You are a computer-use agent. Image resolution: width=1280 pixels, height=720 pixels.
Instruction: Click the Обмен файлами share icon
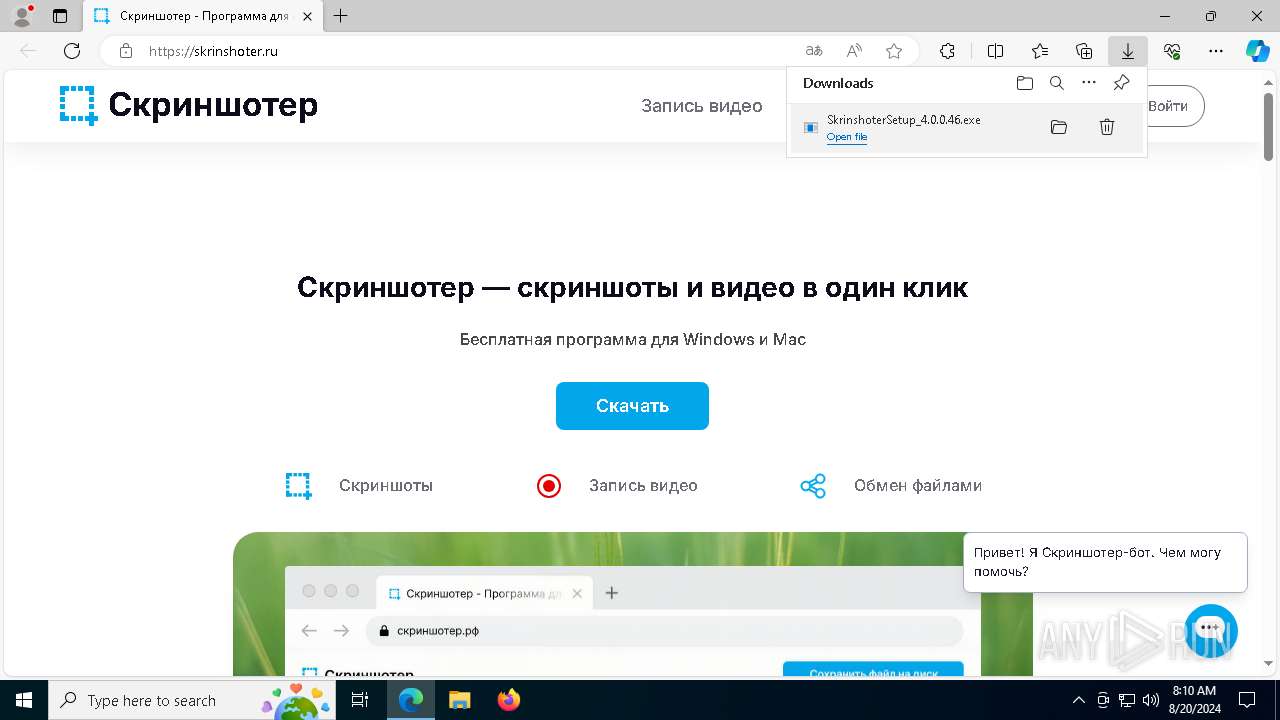(813, 486)
